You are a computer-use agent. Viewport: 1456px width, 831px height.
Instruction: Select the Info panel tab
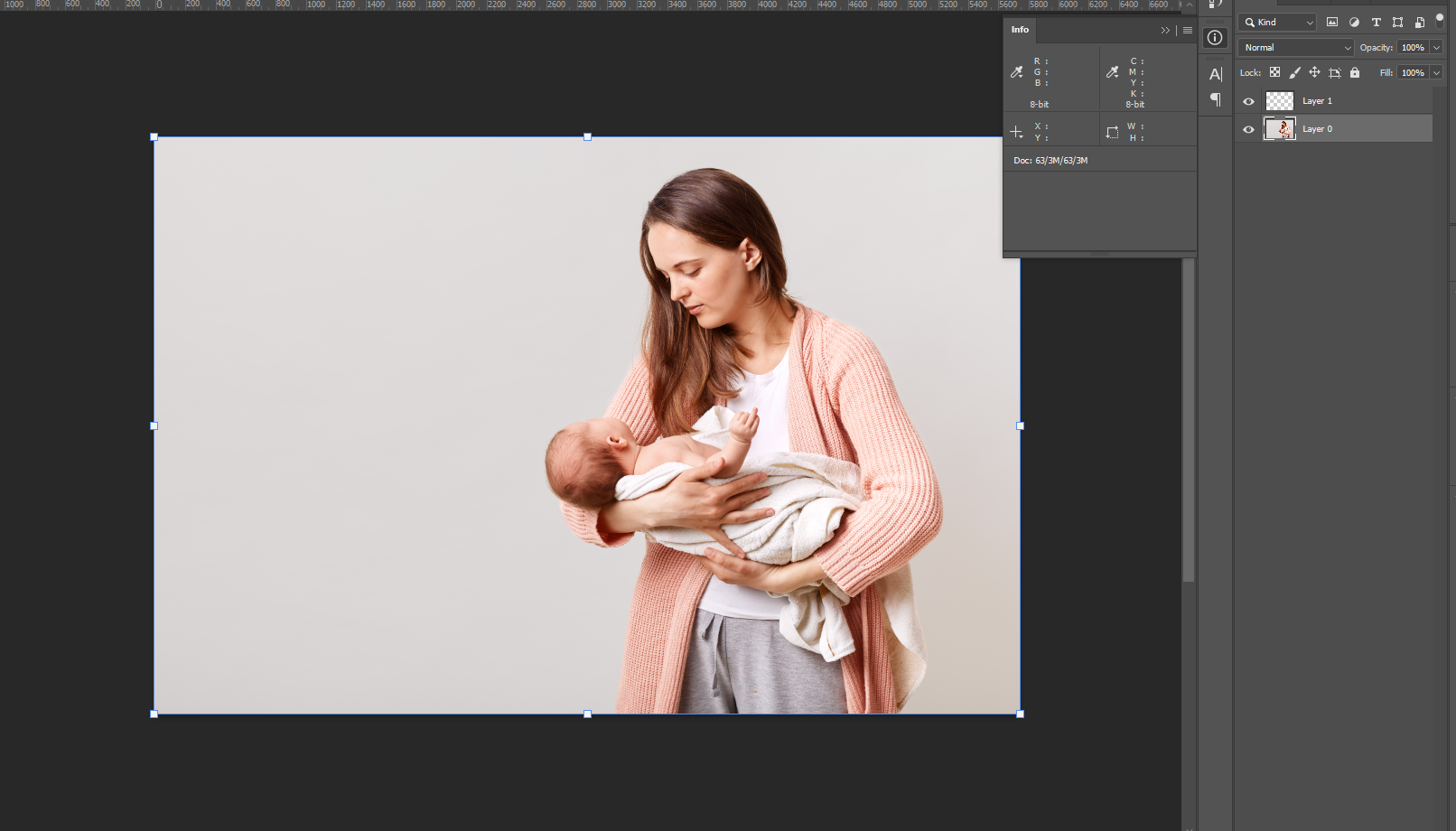coord(1020,30)
